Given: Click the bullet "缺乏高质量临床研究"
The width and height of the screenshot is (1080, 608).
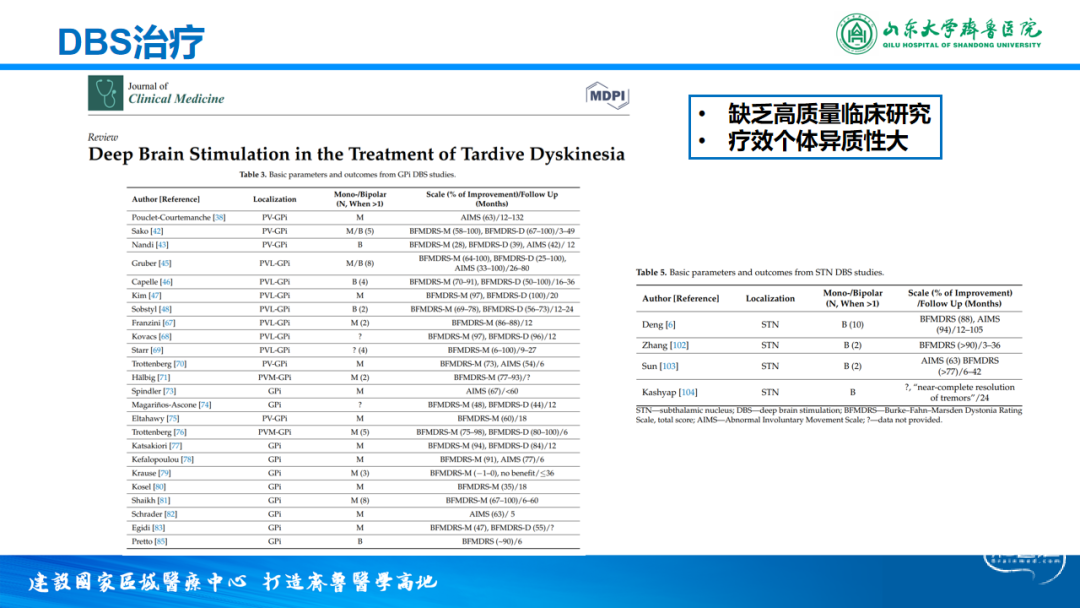Looking at the screenshot, I should [x=829, y=114].
